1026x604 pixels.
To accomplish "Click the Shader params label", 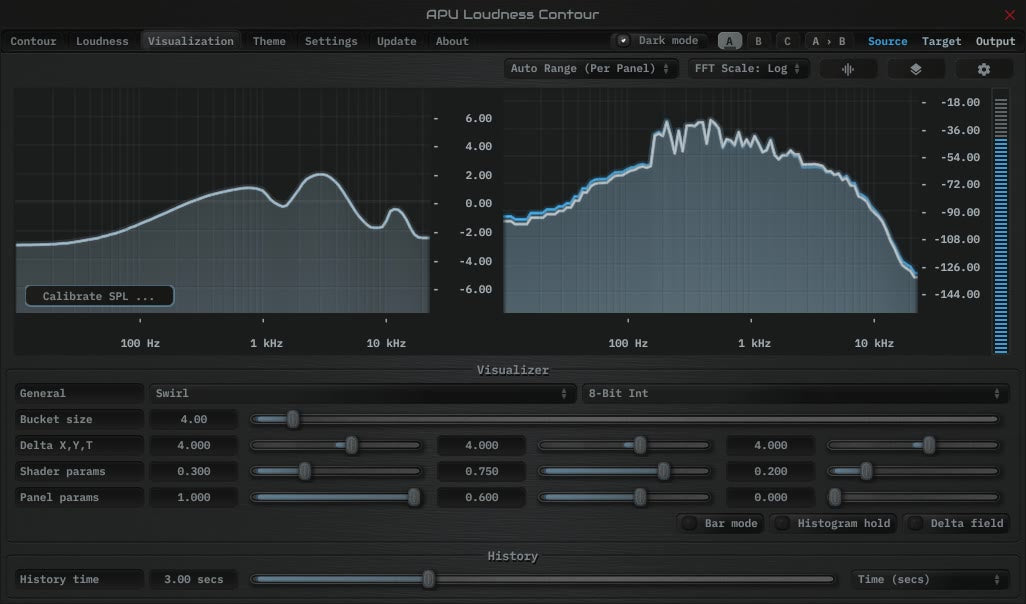I will click(79, 471).
